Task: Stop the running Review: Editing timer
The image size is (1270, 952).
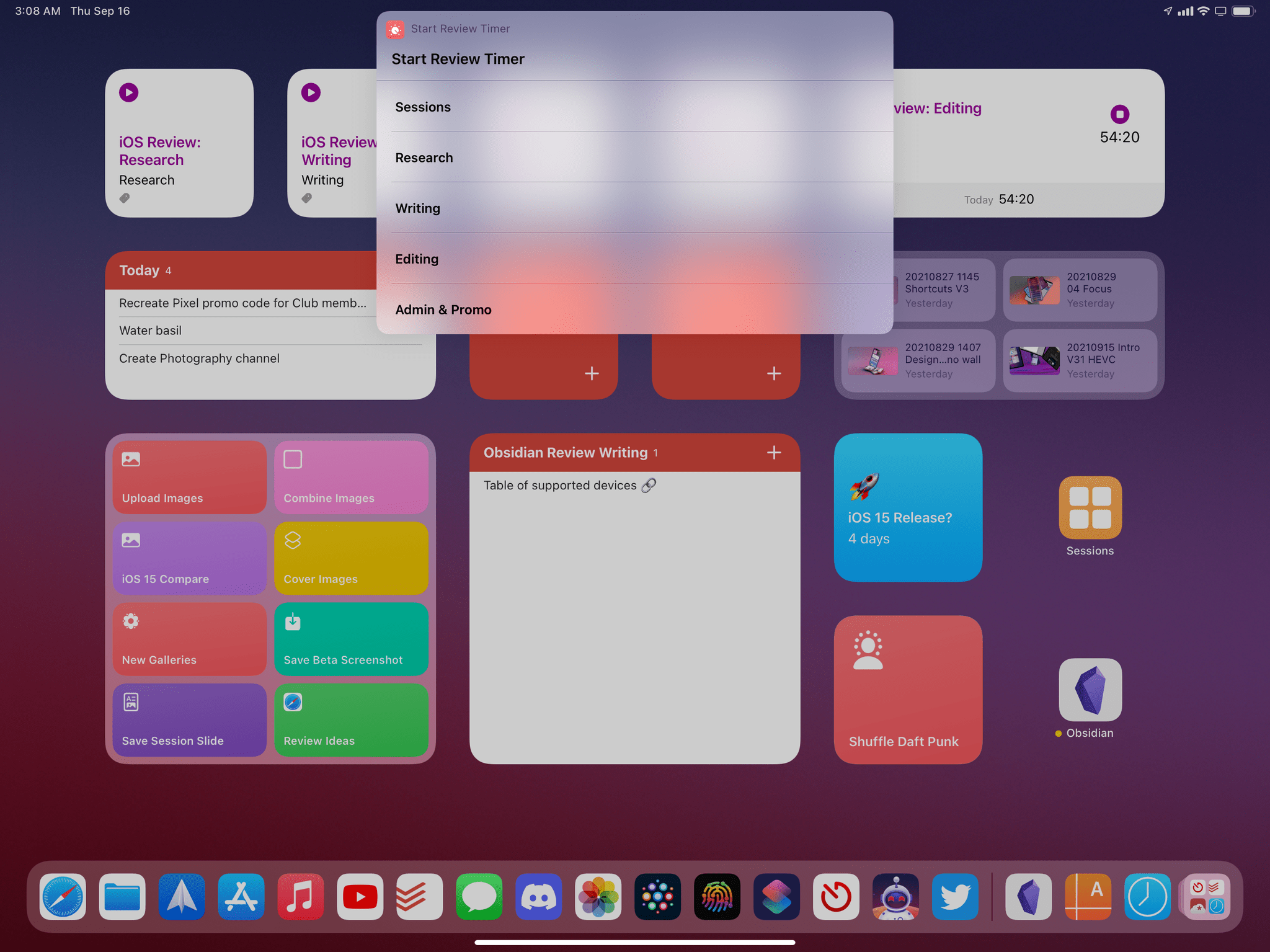Action: (1120, 114)
